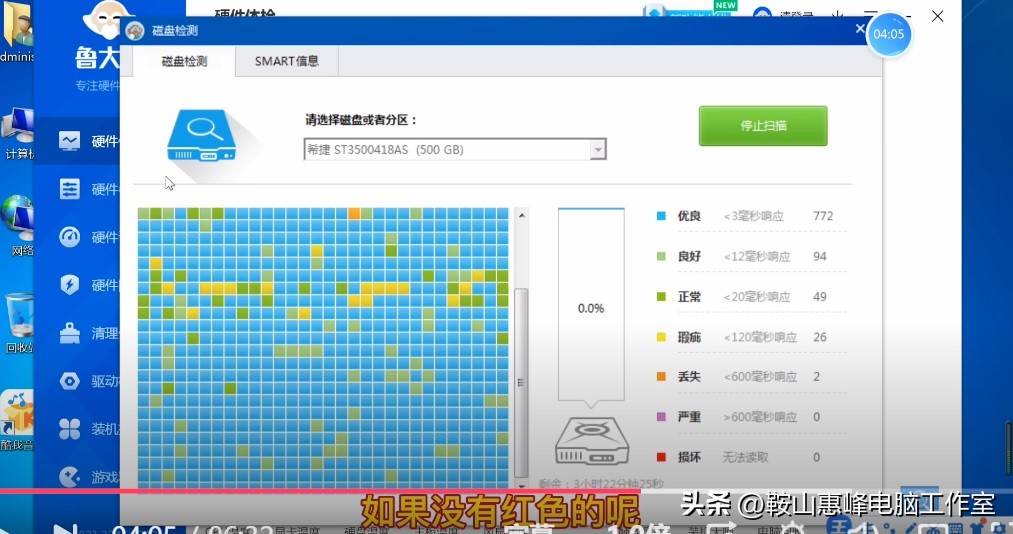Click the yellow 瑕疵 legend swatch
This screenshot has height=534, width=1013.
pyautogui.click(x=661, y=337)
